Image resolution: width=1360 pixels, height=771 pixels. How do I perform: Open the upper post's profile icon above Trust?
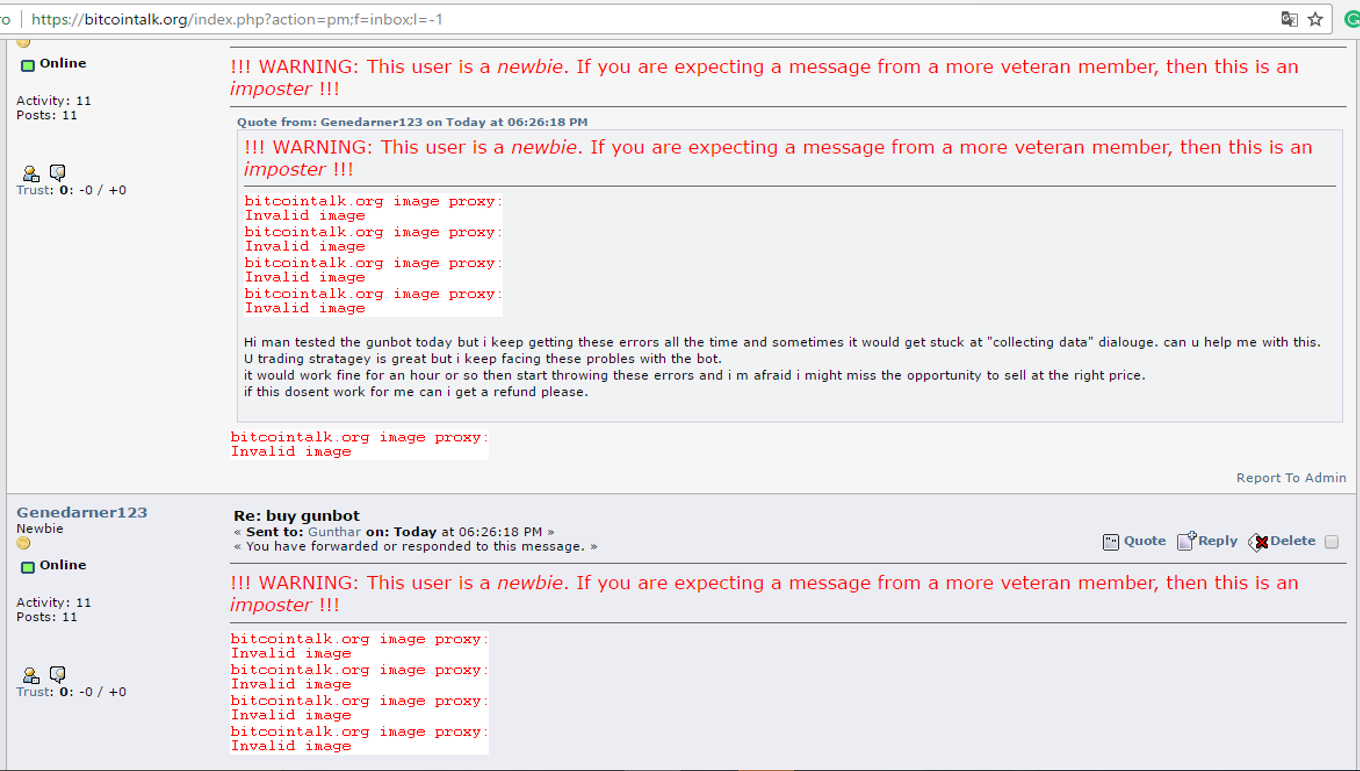(x=31, y=174)
